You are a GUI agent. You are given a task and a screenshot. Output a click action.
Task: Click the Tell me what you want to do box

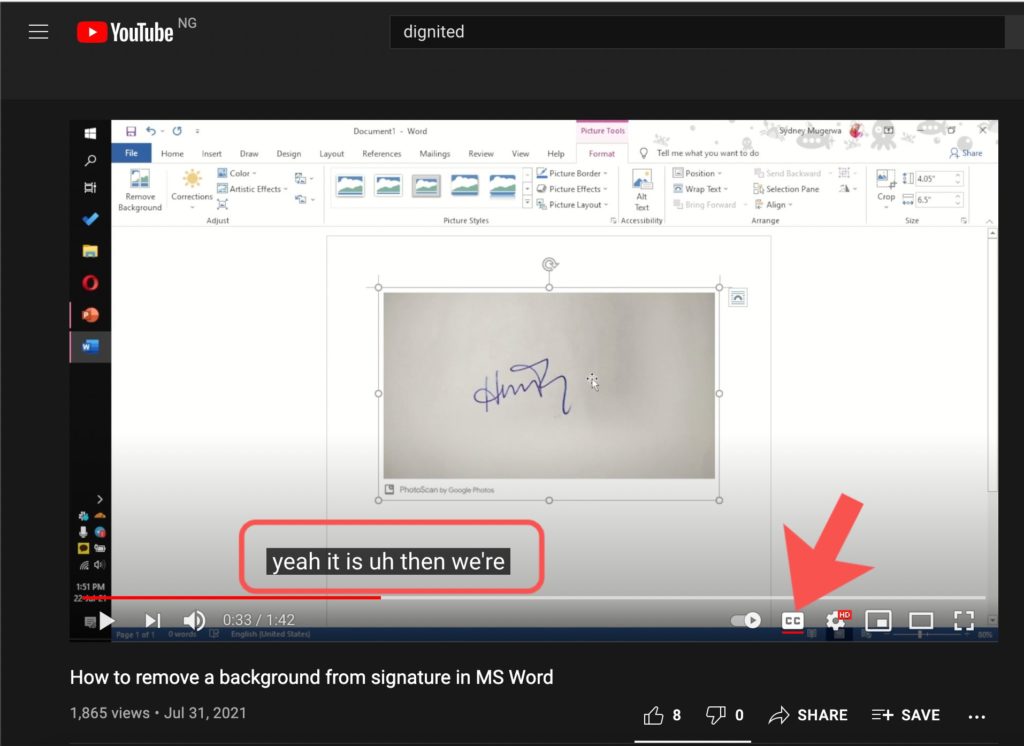click(701, 153)
